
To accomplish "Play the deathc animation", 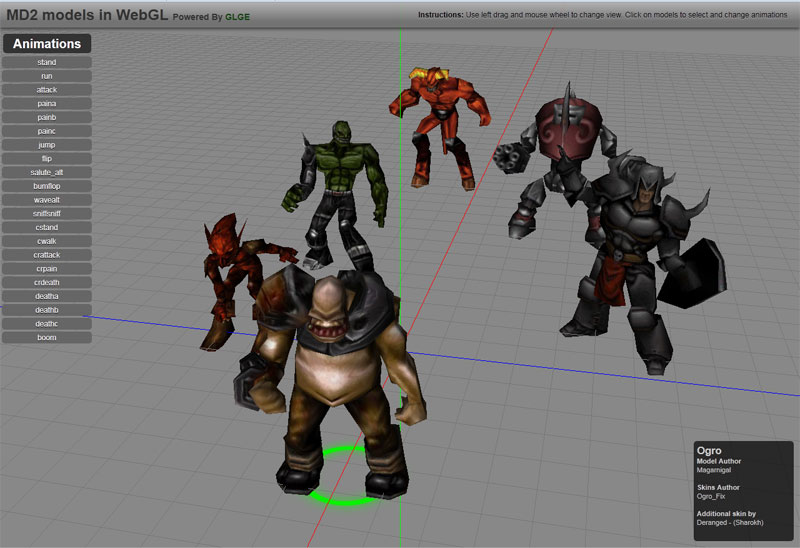I will click(47, 324).
